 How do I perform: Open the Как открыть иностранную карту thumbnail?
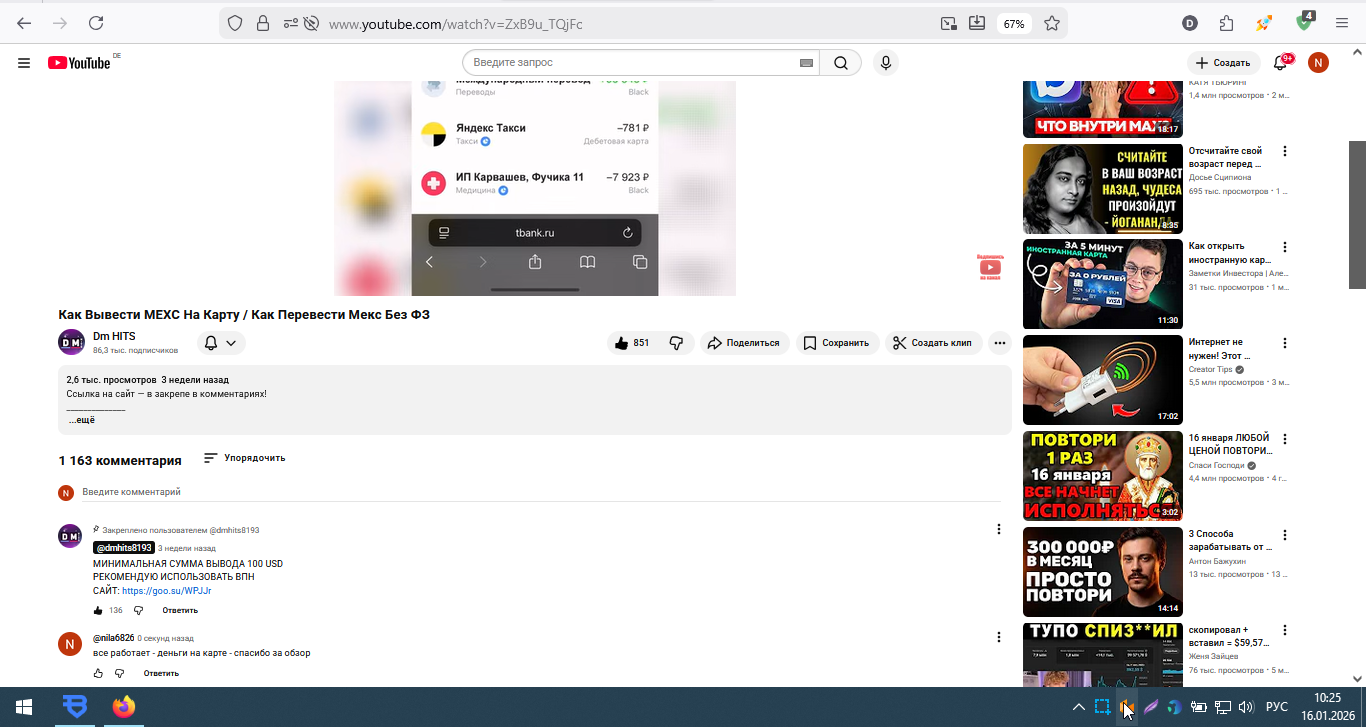coord(1103,284)
